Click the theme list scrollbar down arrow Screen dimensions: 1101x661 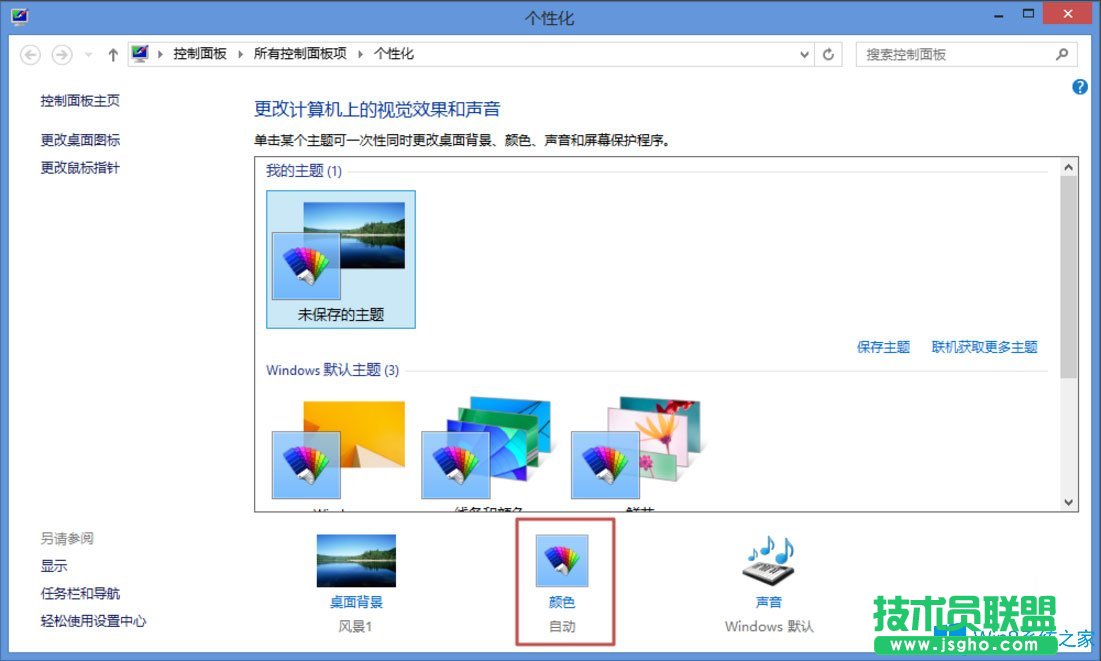point(1071,500)
